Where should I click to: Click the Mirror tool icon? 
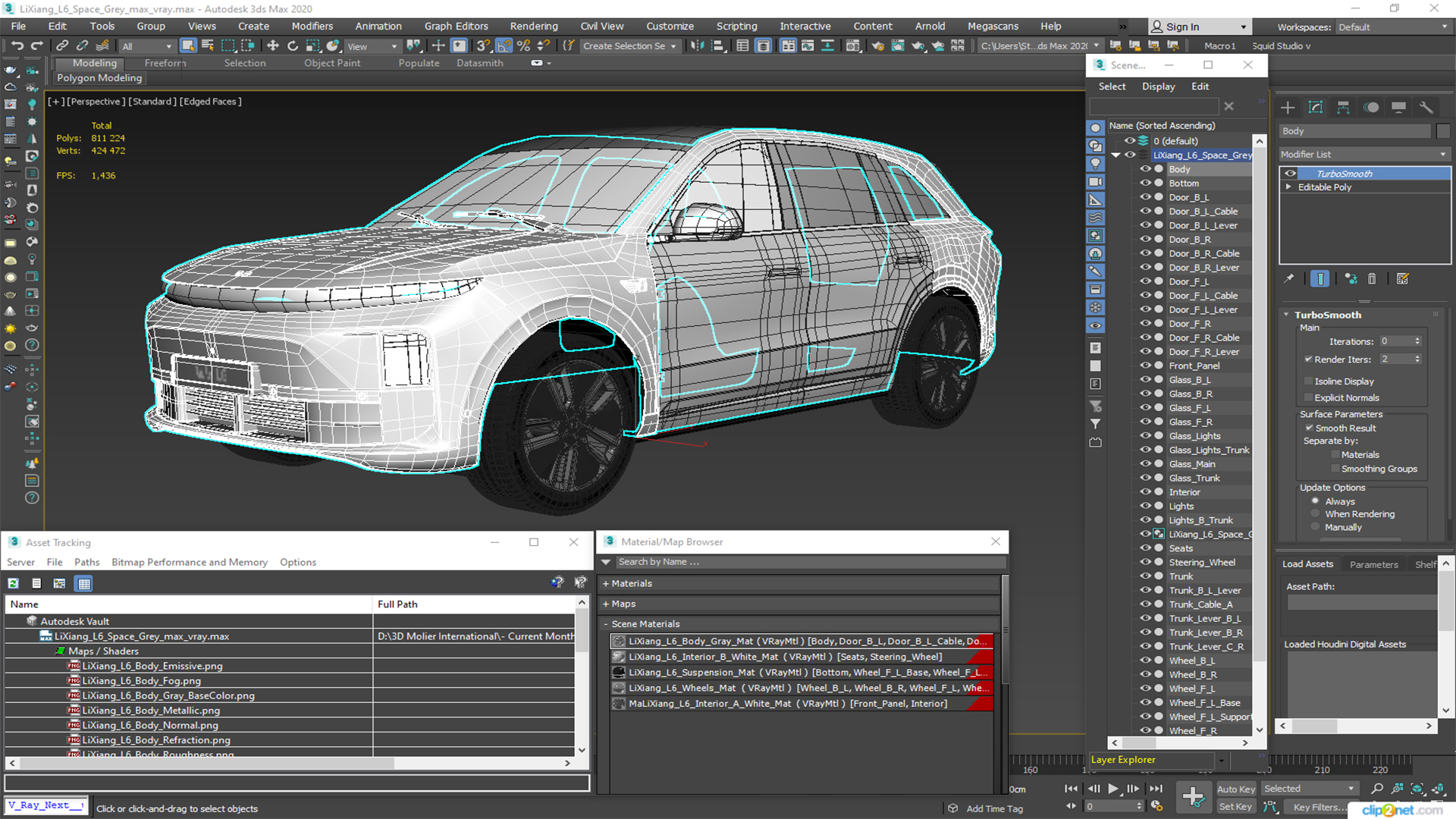tap(697, 45)
